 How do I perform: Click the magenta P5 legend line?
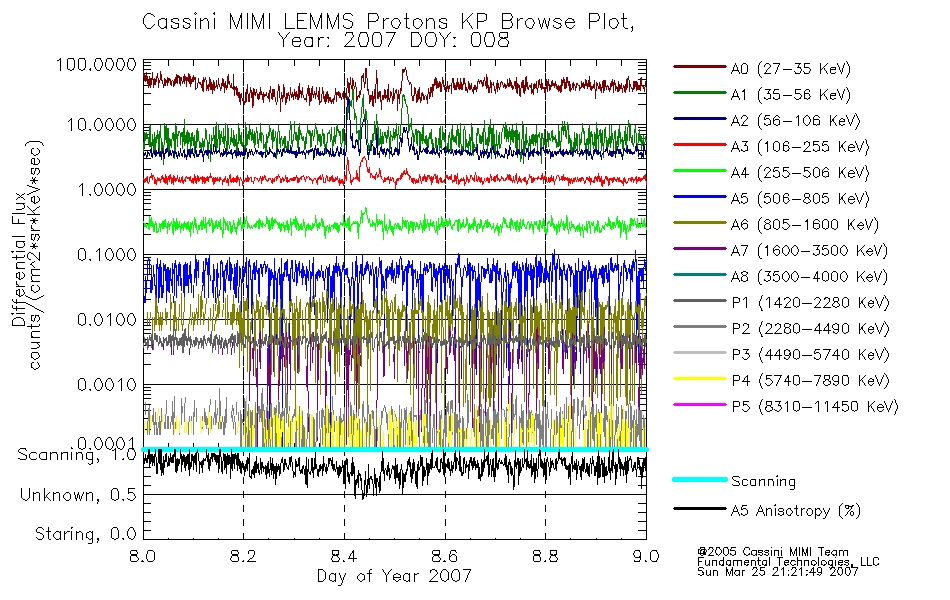pyautogui.click(x=699, y=405)
